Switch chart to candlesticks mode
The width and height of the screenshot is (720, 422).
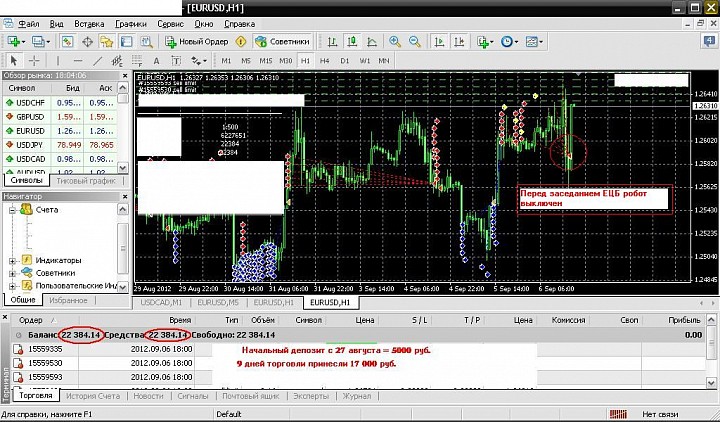[352, 42]
